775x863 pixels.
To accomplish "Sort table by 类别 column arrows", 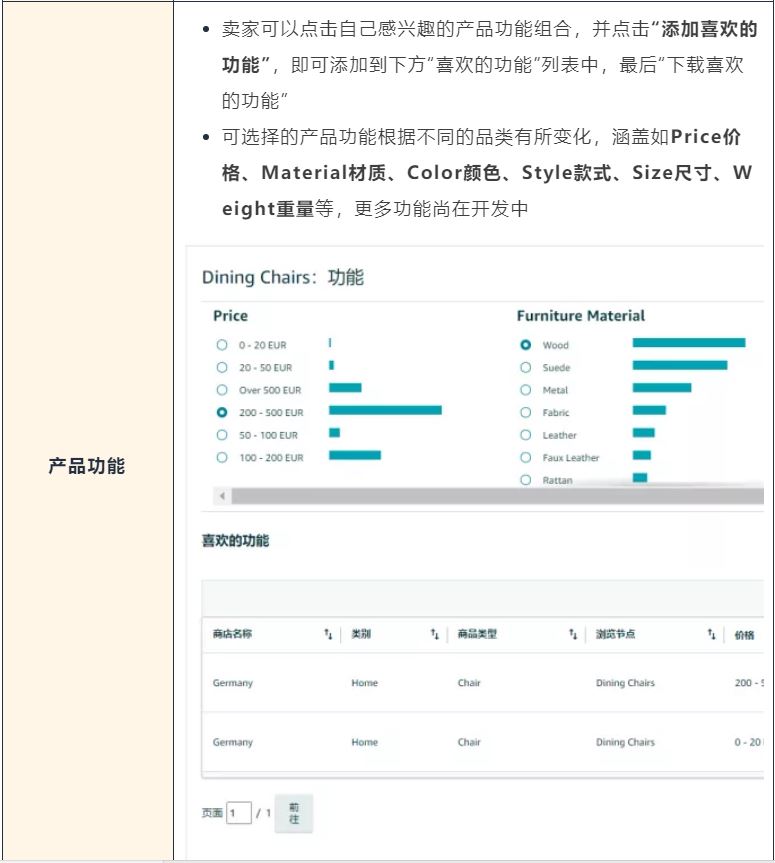I will tap(434, 634).
